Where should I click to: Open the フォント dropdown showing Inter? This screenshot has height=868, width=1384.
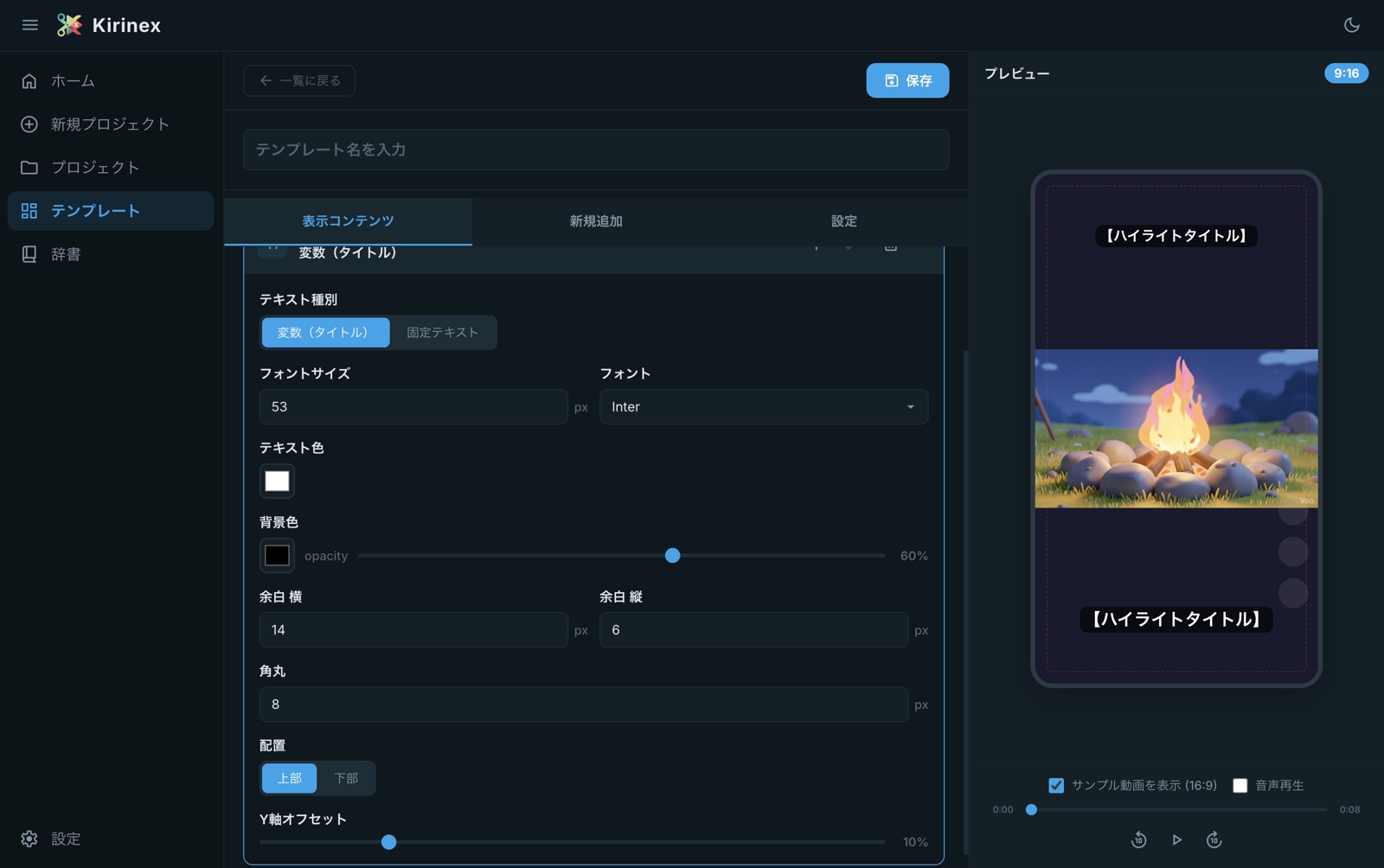[x=763, y=407]
